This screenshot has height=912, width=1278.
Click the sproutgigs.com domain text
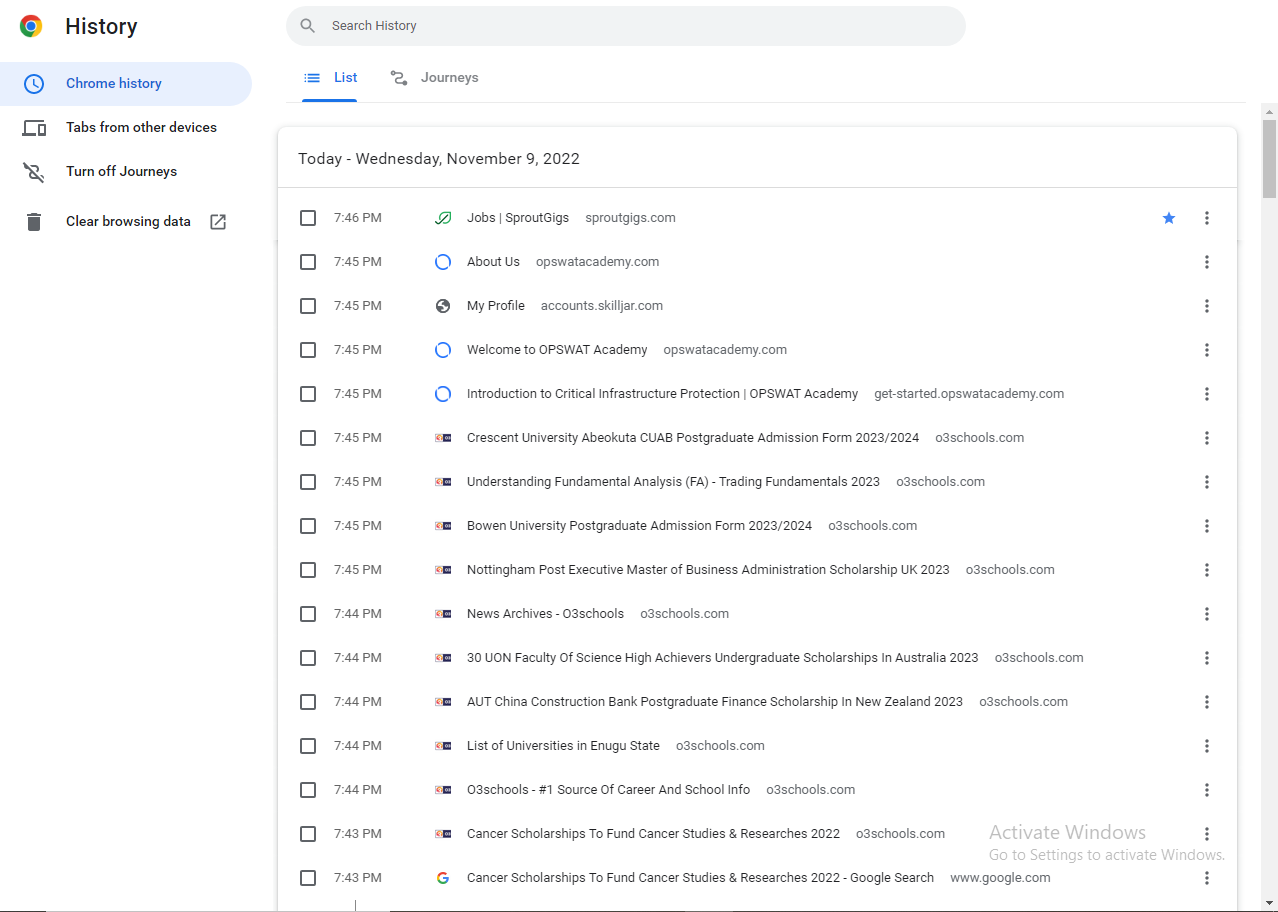[630, 218]
